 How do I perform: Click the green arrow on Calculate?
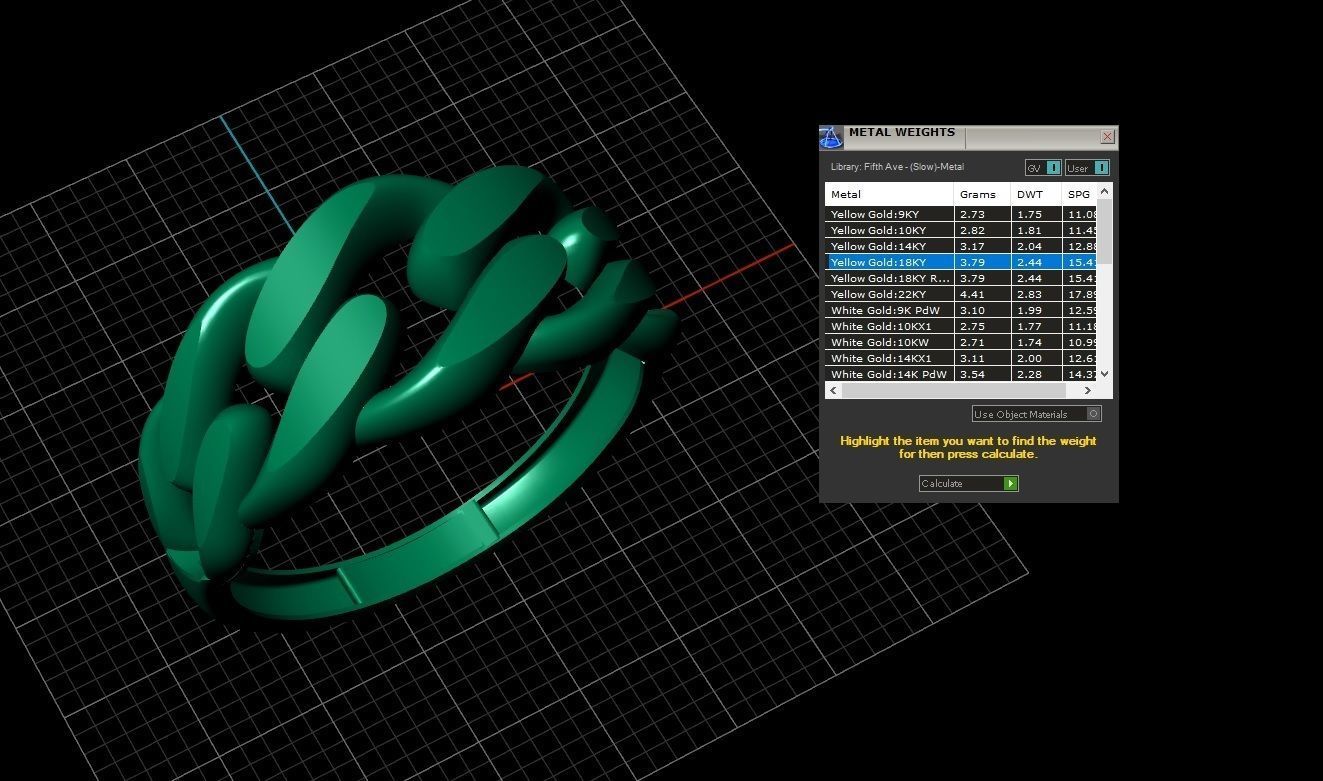1011,483
